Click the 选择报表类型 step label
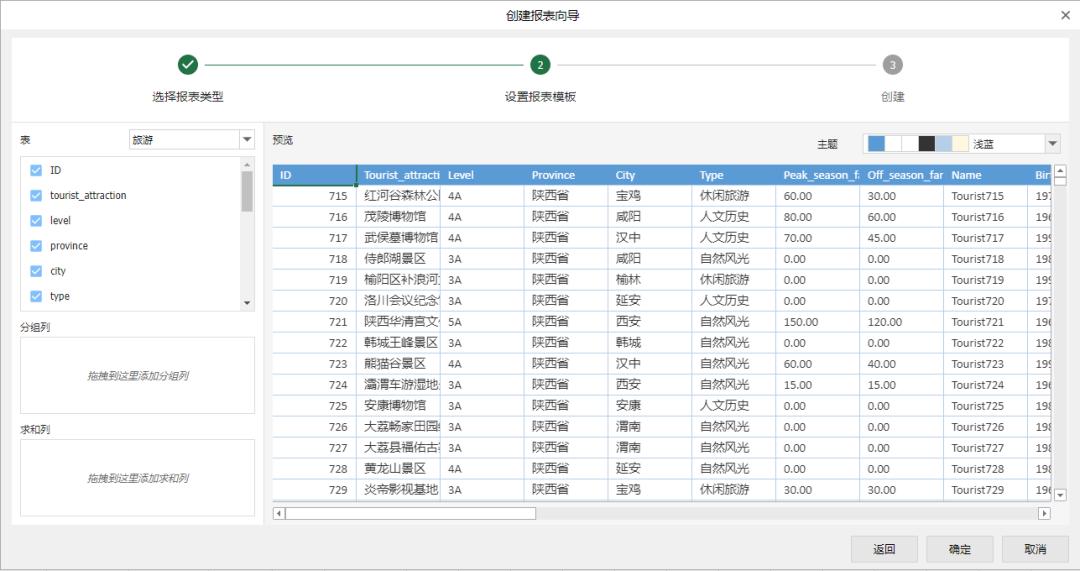 pos(188,97)
